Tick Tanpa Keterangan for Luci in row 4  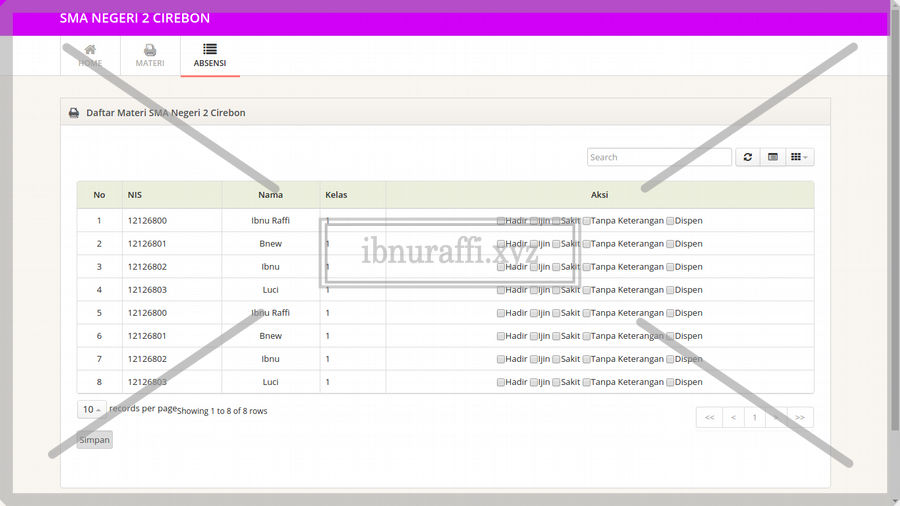coord(587,290)
